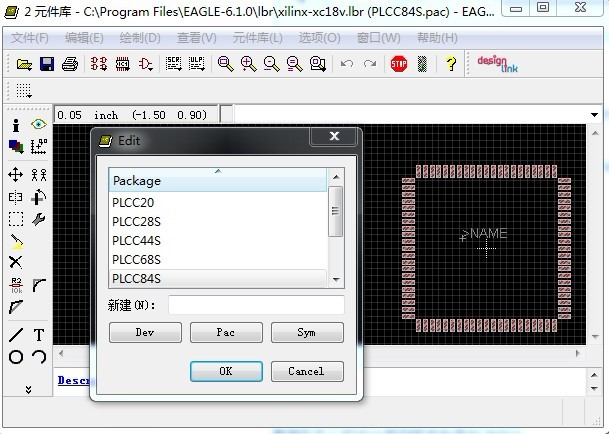The image size is (609, 434).
Task: Select the Mark origin tool
Action: (39, 147)
